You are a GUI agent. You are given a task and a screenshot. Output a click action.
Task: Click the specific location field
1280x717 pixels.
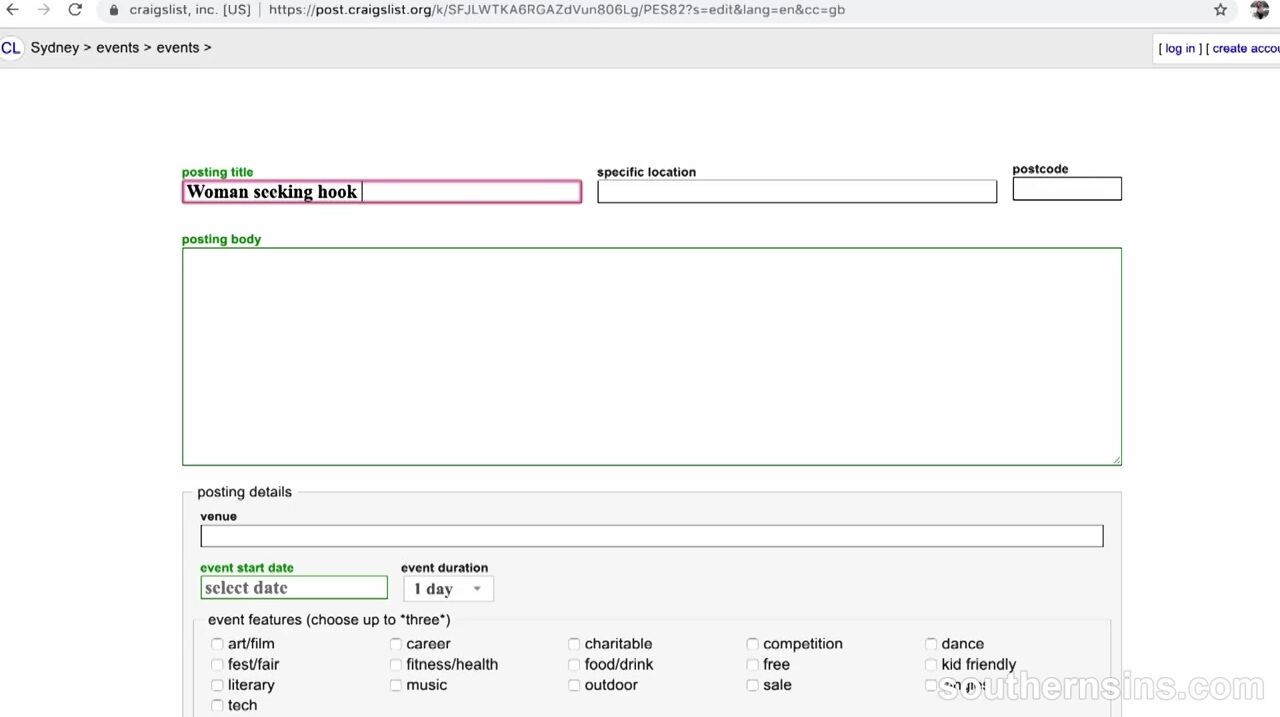[796, 192]
